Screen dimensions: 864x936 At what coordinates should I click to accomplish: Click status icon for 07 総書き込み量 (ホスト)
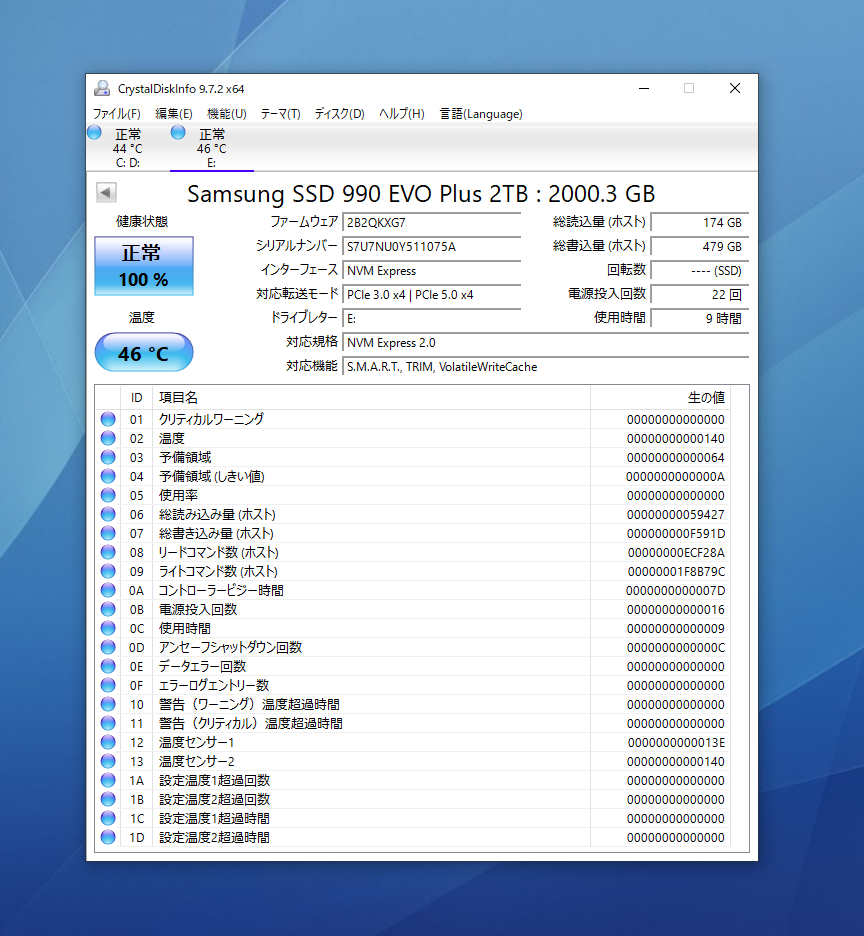(x=108, y=533)
